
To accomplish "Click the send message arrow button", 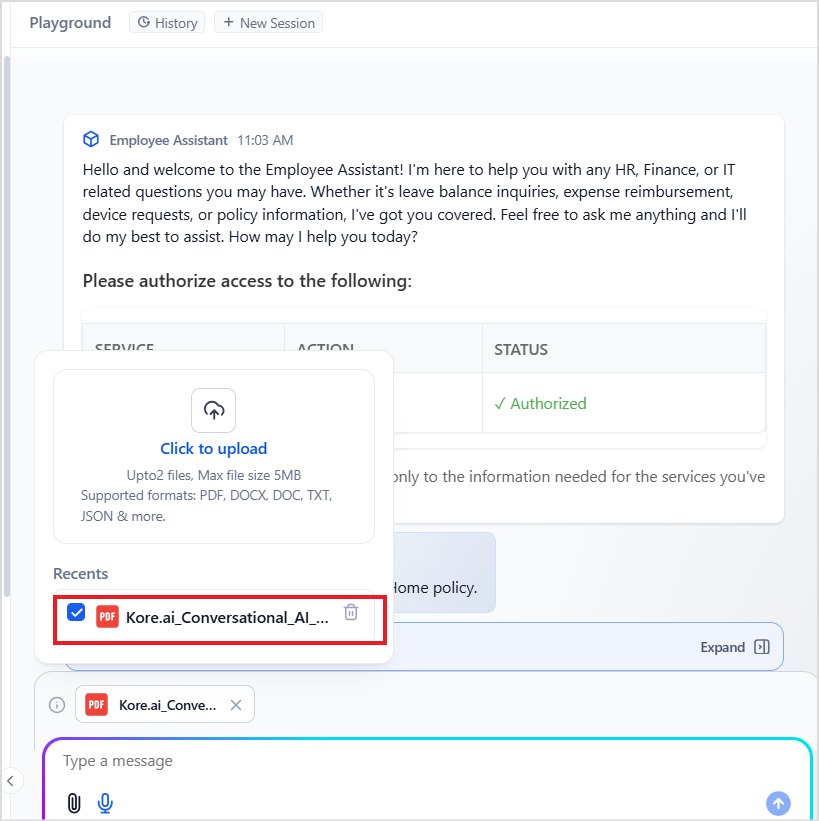I will (778, 803).
